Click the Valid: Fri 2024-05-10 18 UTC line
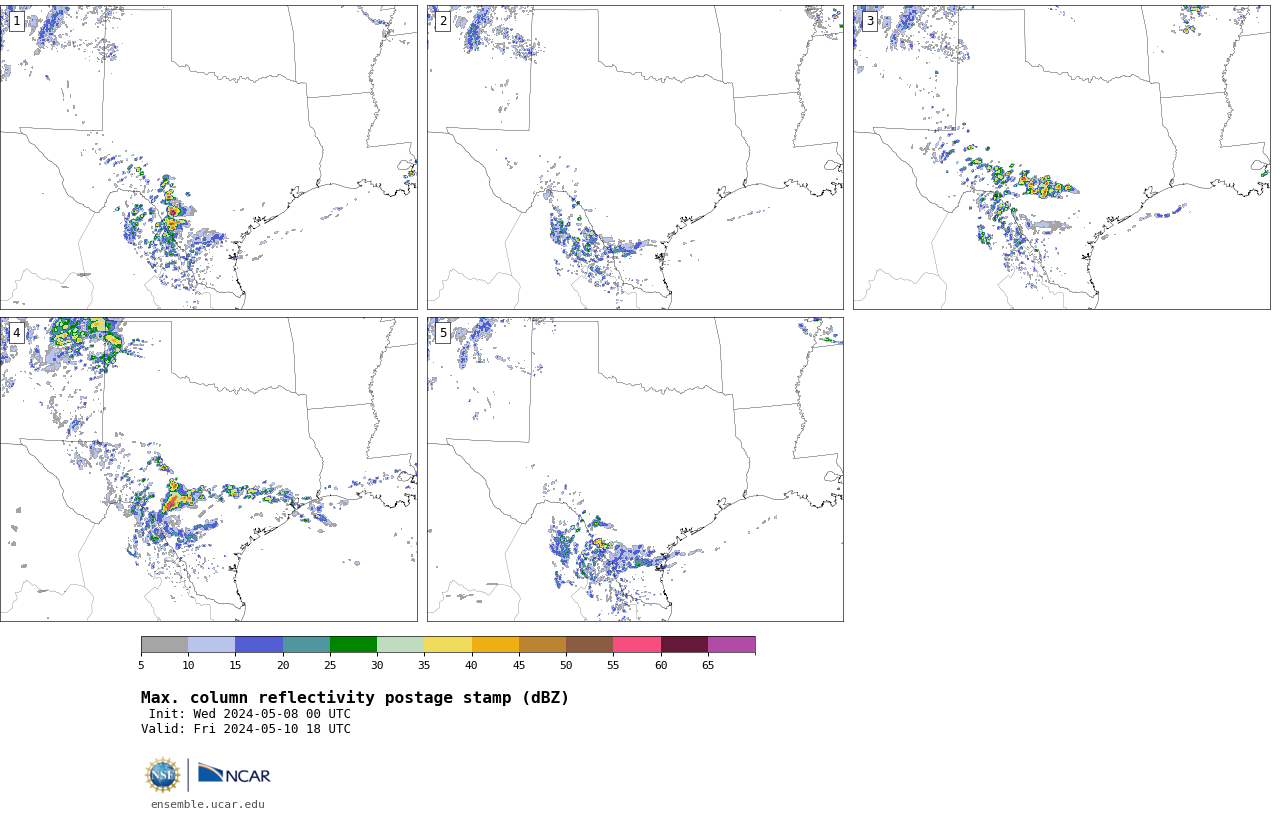 pos(246,729)
